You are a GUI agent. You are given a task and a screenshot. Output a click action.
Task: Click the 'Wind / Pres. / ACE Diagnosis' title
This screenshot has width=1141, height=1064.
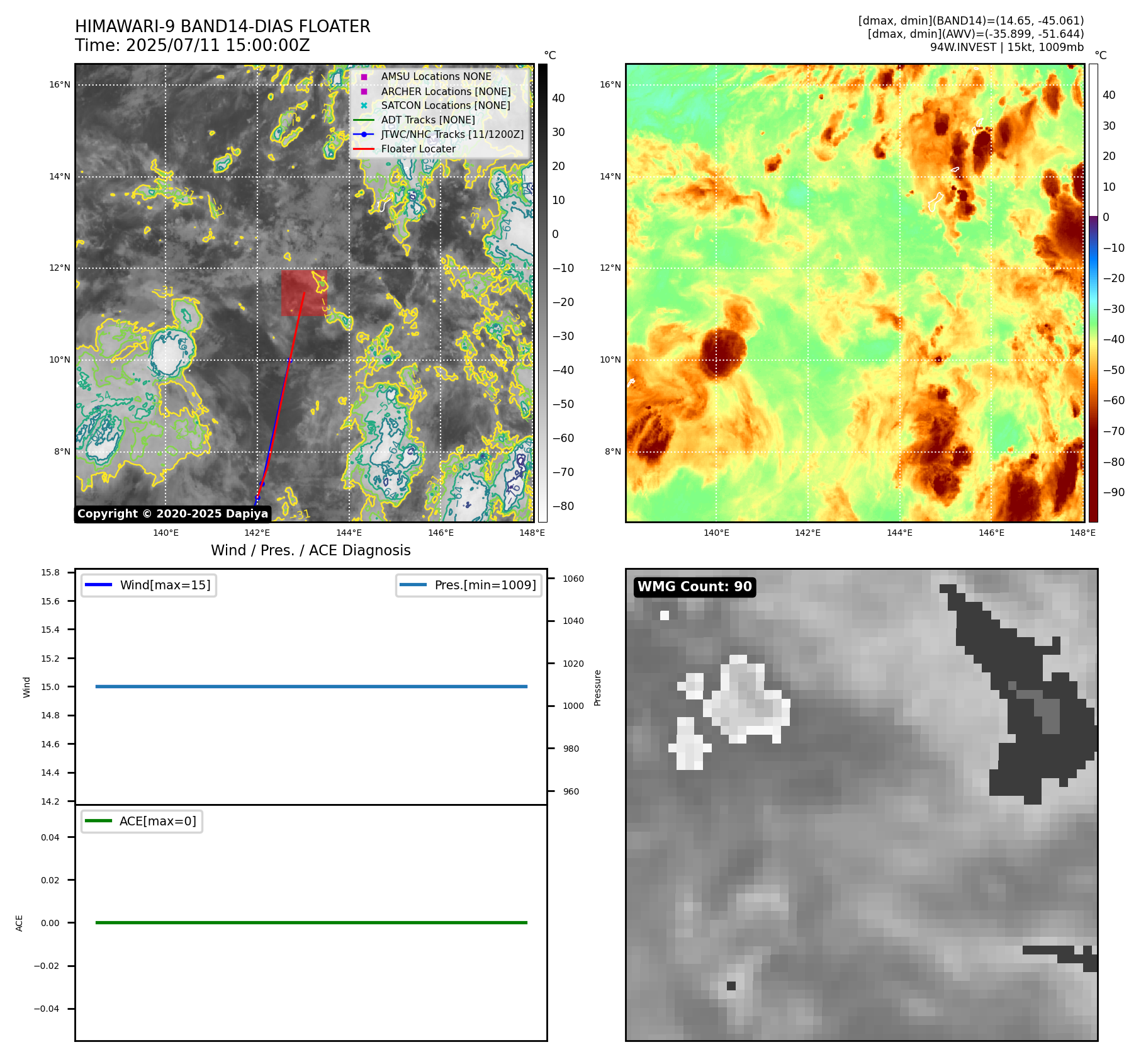311,550
